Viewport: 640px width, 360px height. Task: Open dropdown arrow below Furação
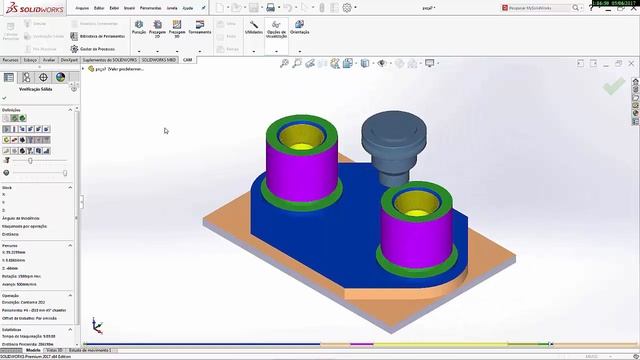pyautogui.click(x=139, y=51)
